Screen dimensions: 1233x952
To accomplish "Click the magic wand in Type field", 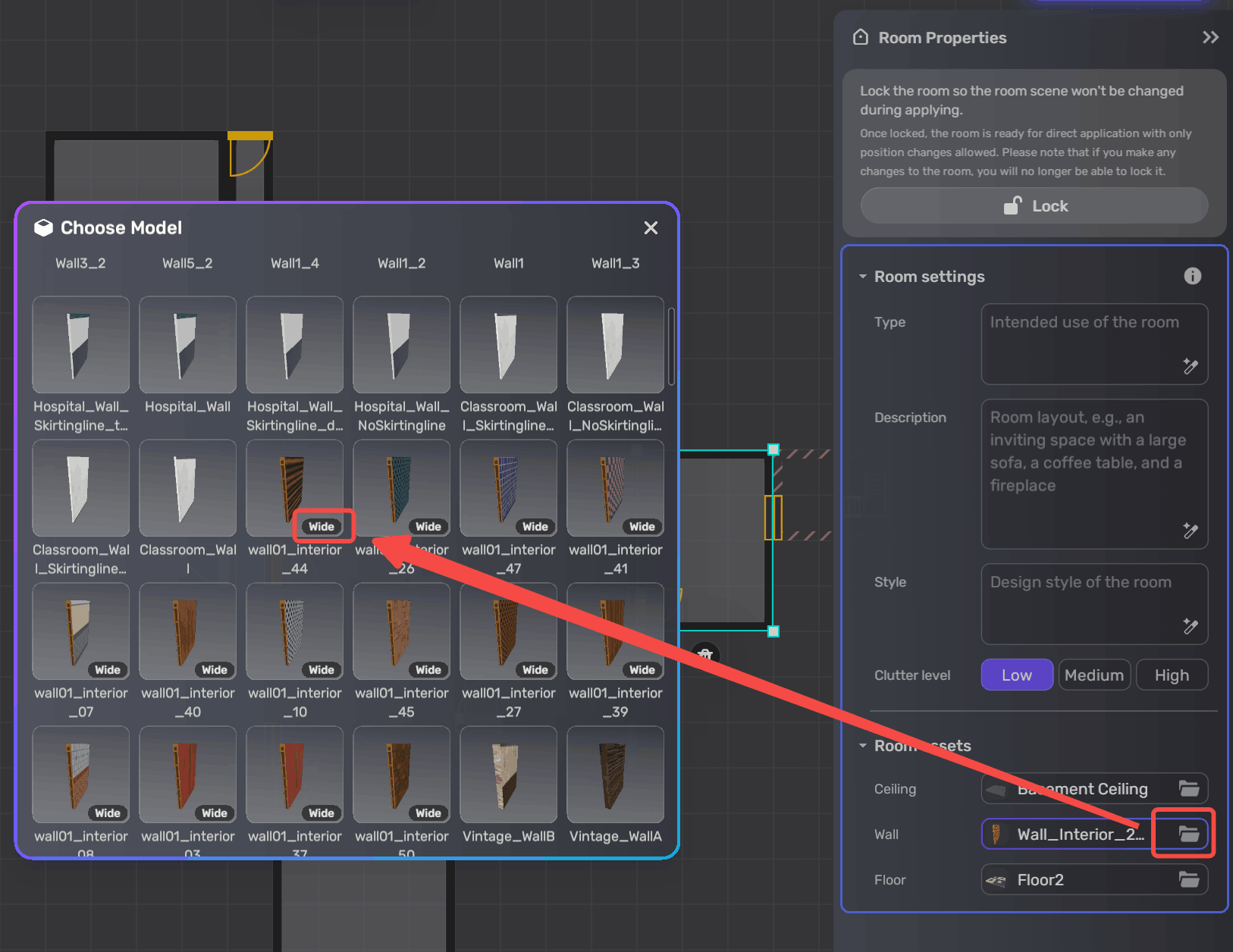I will tap(1190, 367).
